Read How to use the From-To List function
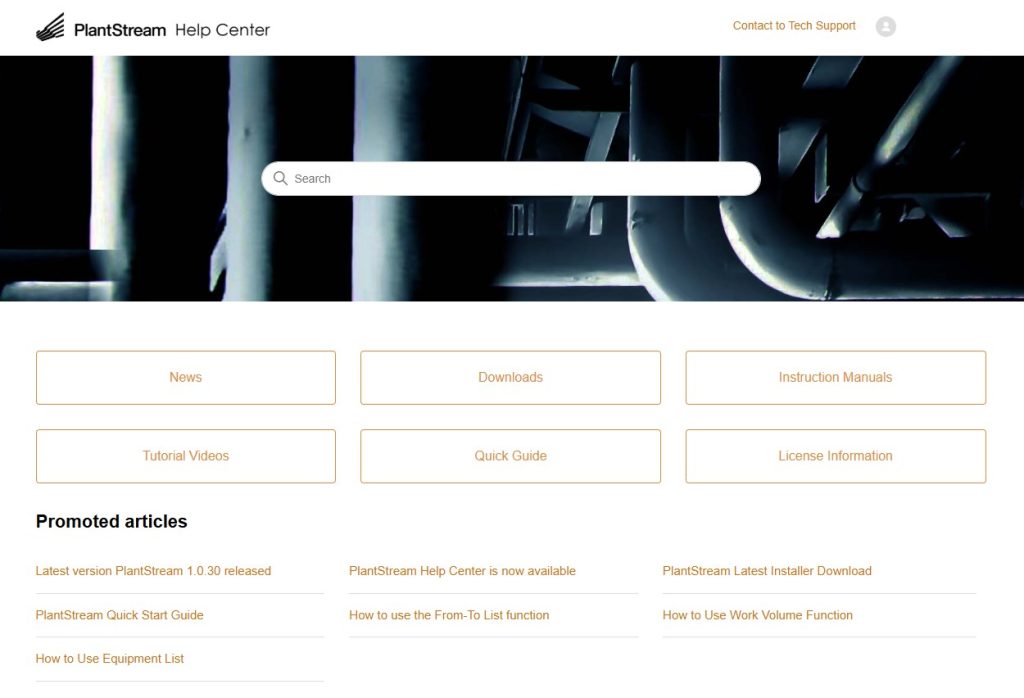Screen dimensions: 1024x698 [x=449, y=615]
